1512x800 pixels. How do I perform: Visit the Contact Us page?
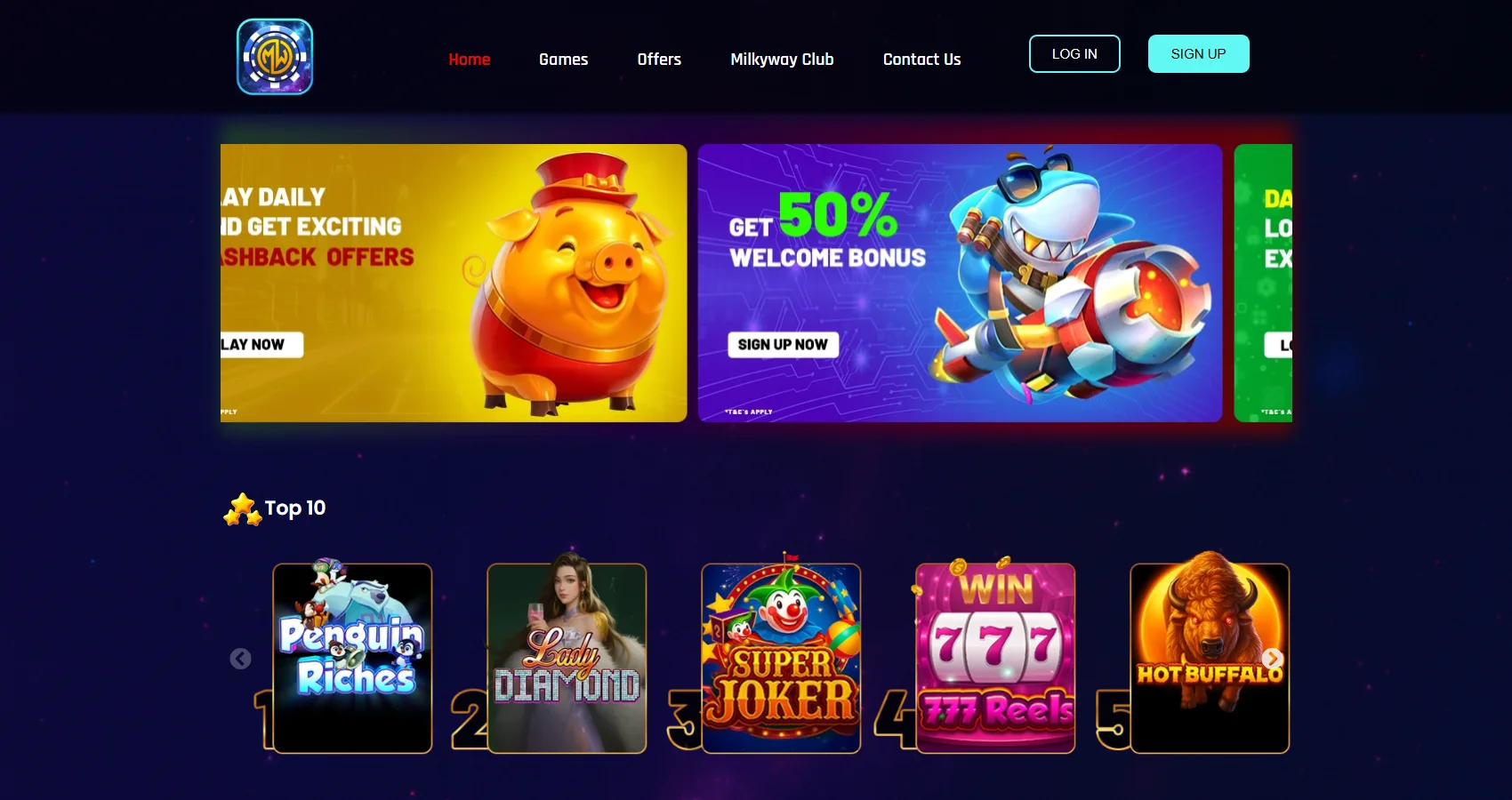click(921, 60)
